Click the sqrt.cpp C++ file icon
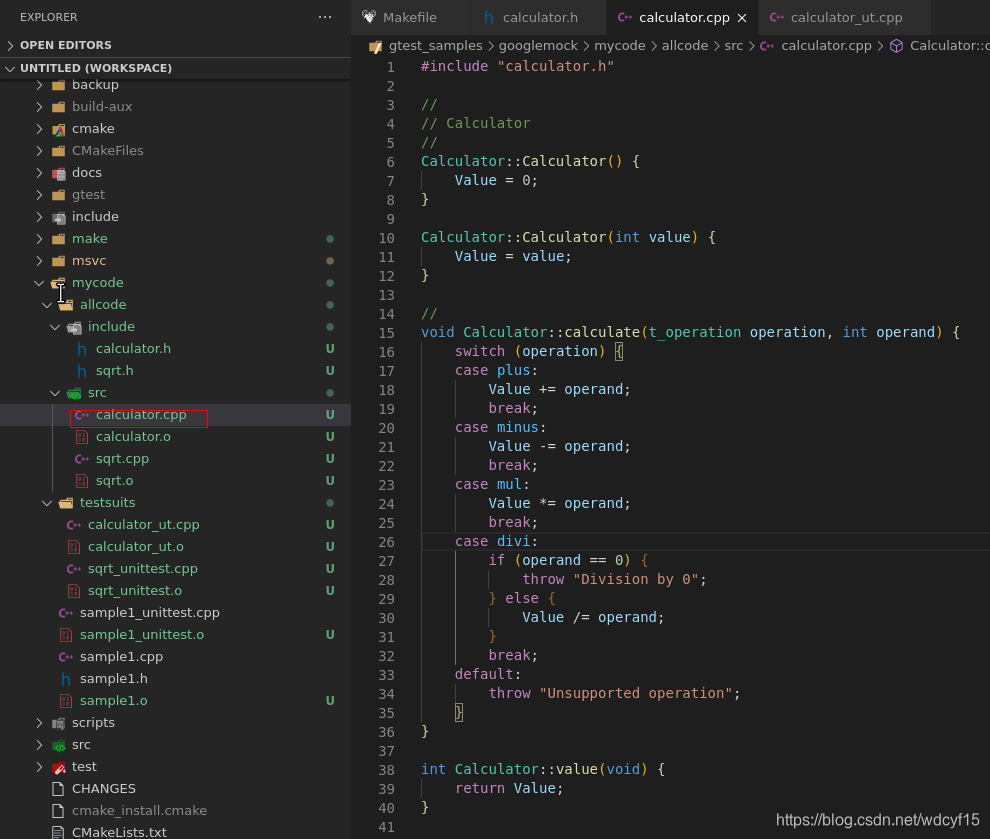This screenshot has height=839, width=990. [x=82, y=459]
